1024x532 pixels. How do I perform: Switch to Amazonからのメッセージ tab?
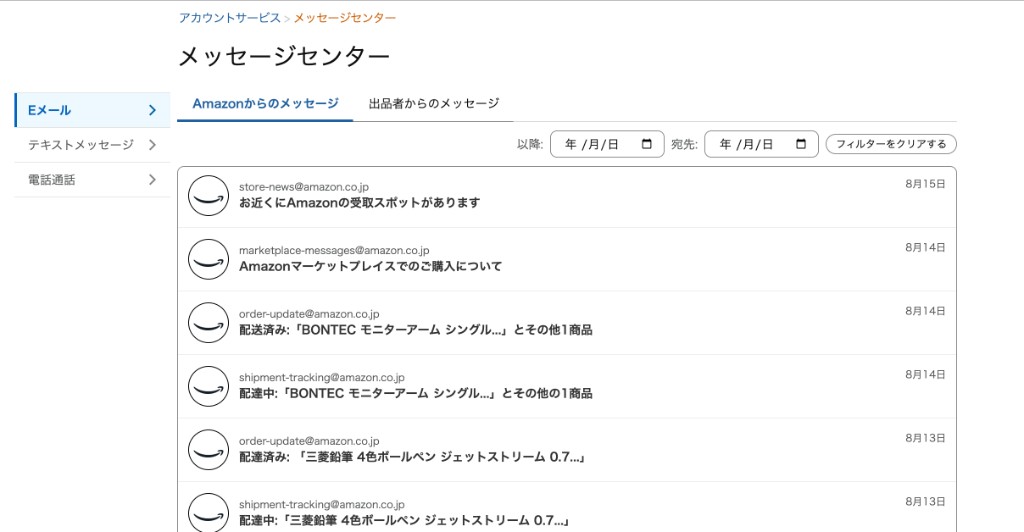point(265,104)
